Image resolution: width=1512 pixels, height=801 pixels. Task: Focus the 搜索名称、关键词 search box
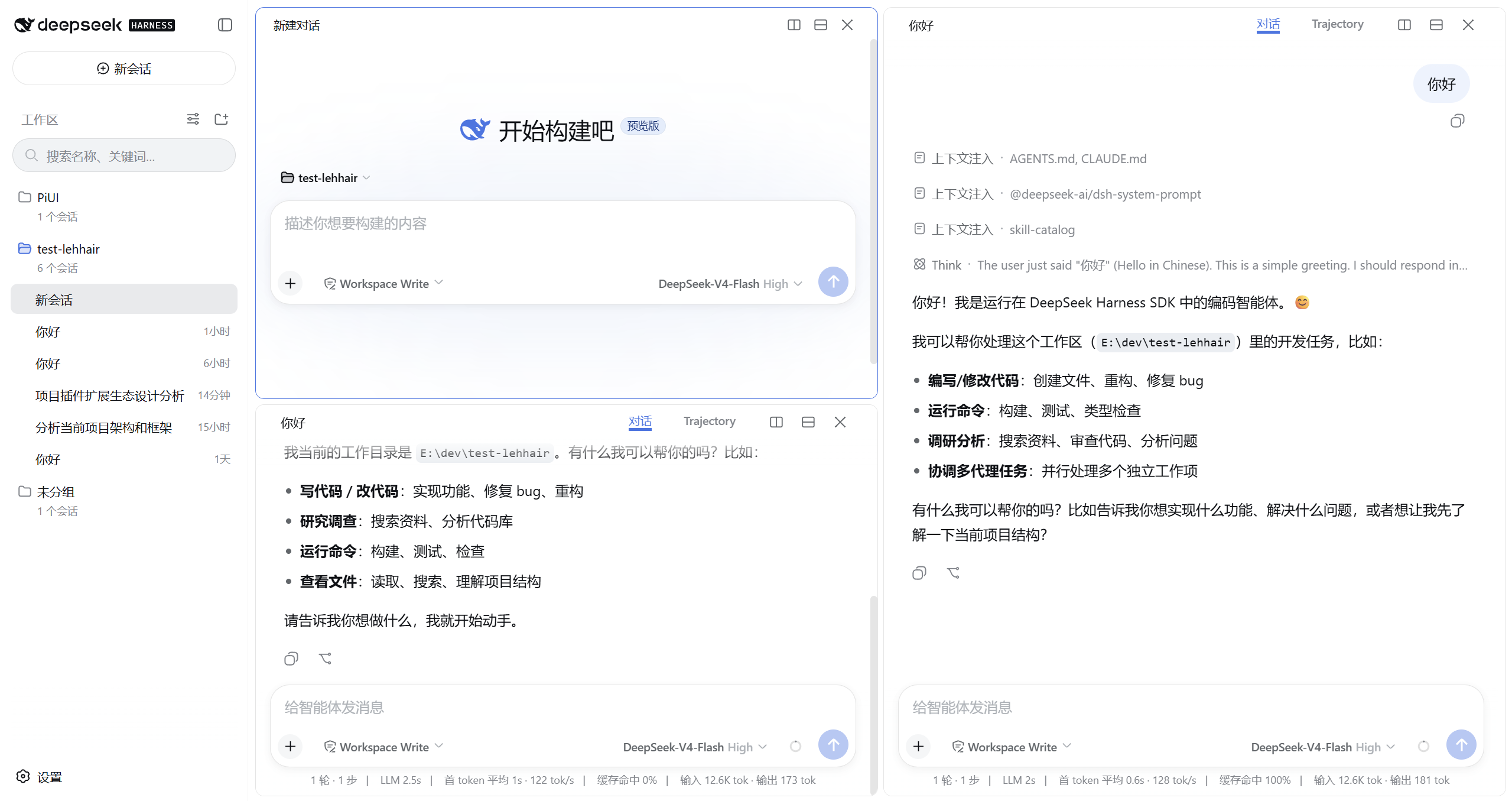tap(124, 156)
